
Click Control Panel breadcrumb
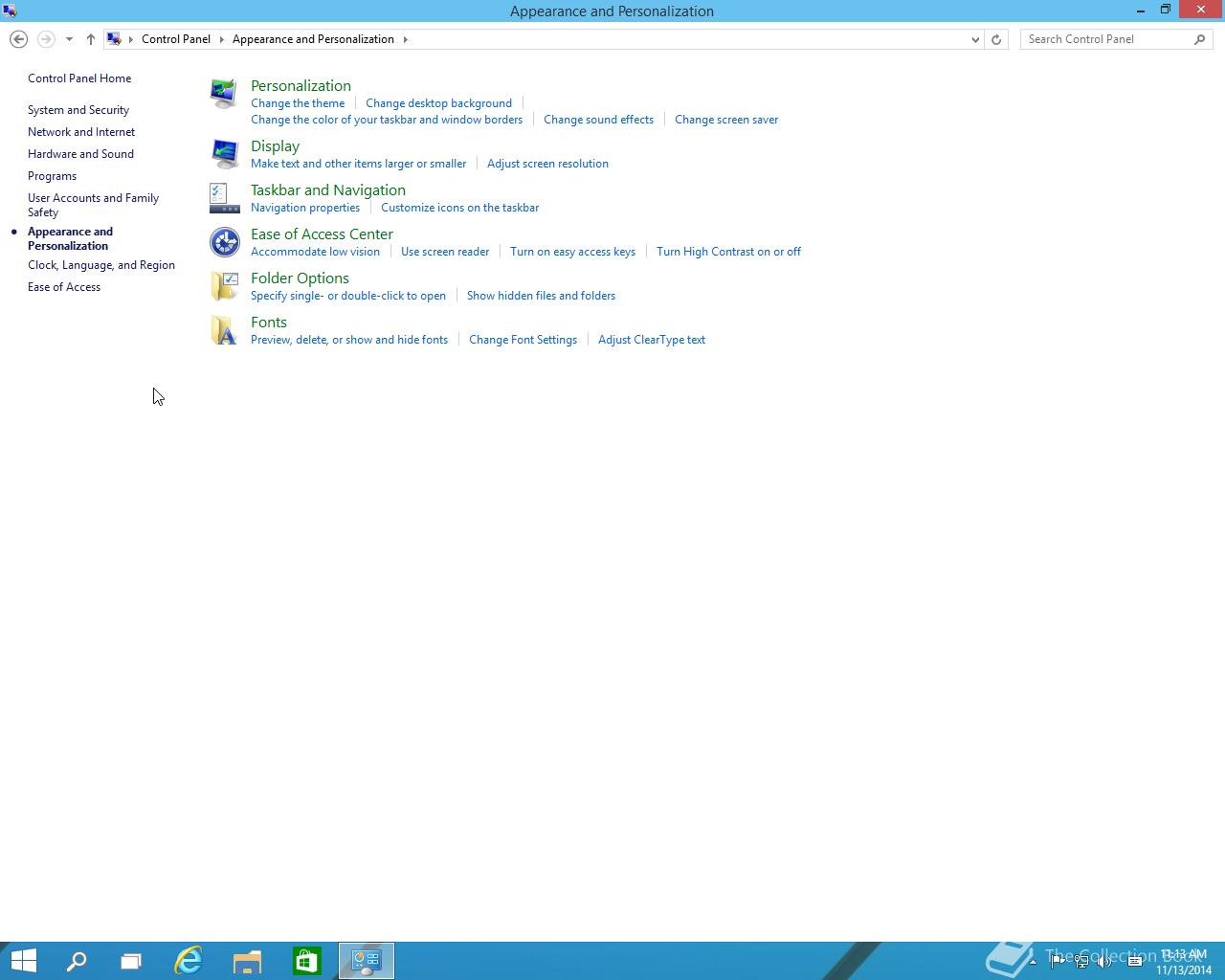[x=176, y=39]
